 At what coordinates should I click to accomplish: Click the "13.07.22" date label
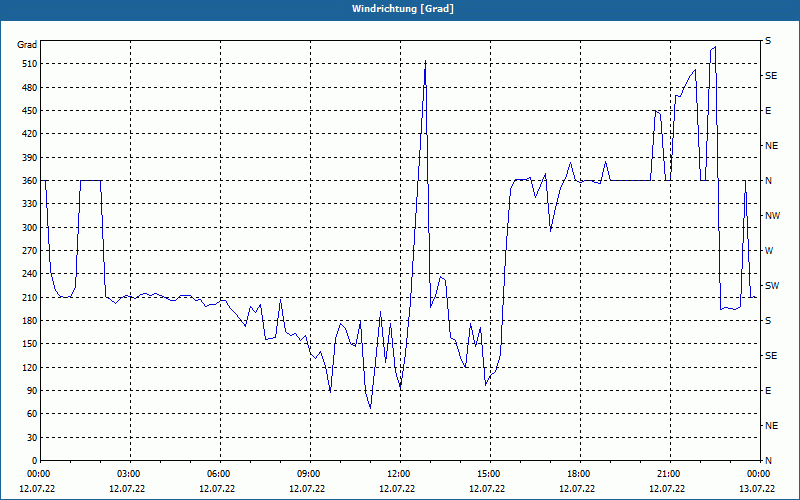[x=757, y=489]
